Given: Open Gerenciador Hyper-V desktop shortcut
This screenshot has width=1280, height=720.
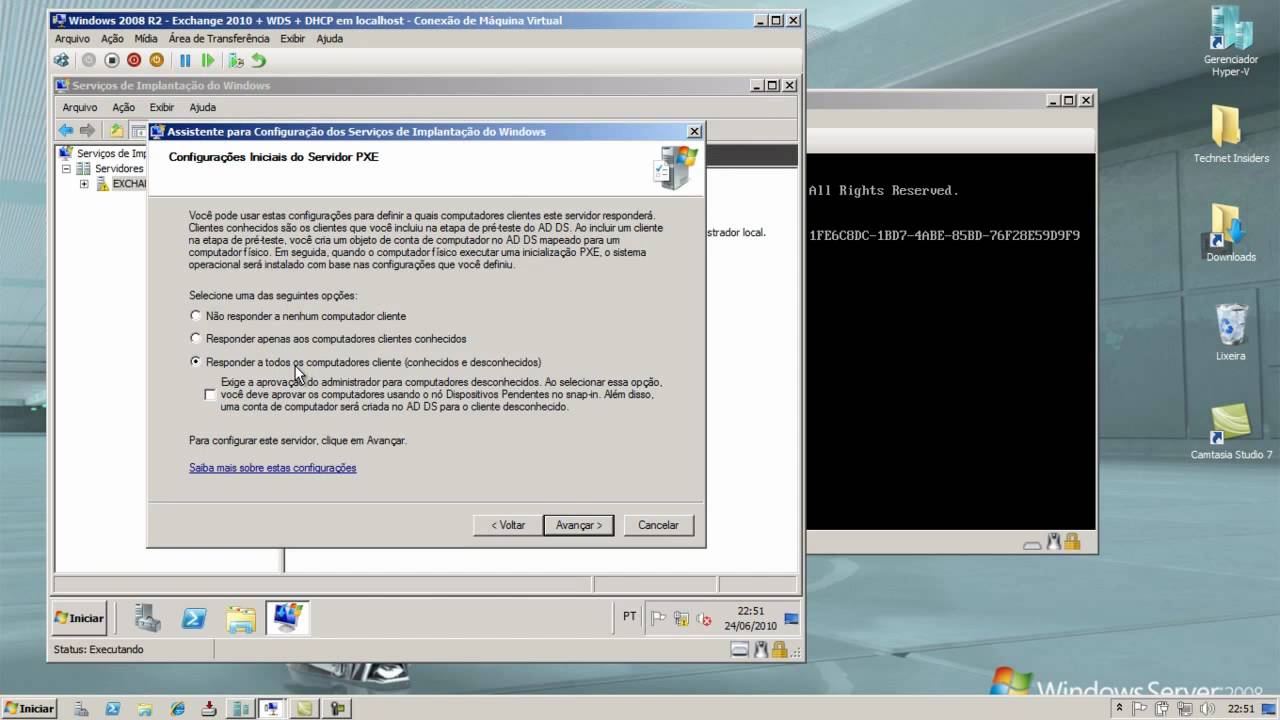Looking at the screenshot, I should click(1230, 42).
